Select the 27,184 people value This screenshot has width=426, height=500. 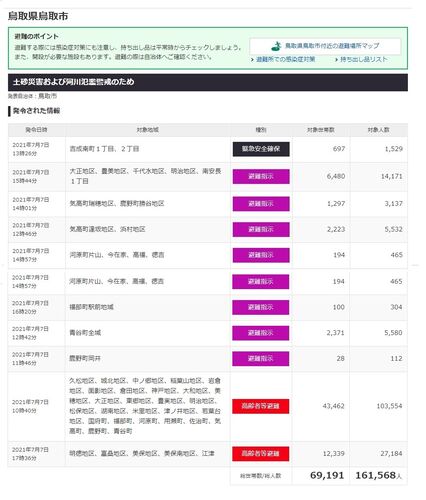(x=391, y=453)
